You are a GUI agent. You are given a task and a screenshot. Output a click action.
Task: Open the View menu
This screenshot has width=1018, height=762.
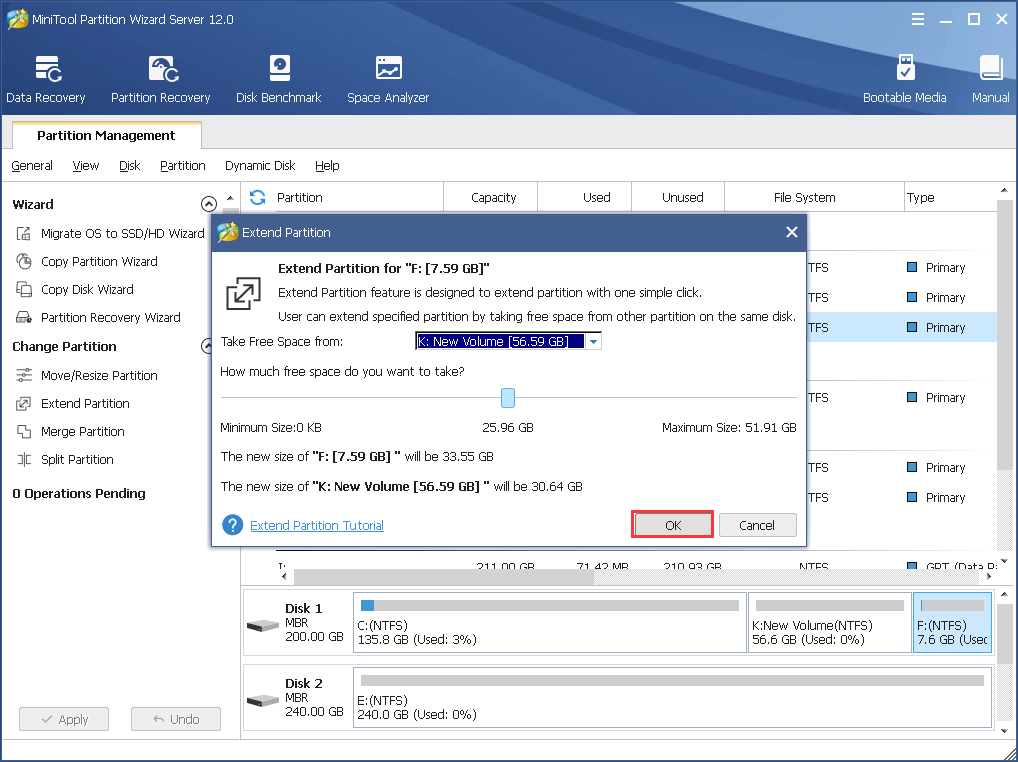86,166
